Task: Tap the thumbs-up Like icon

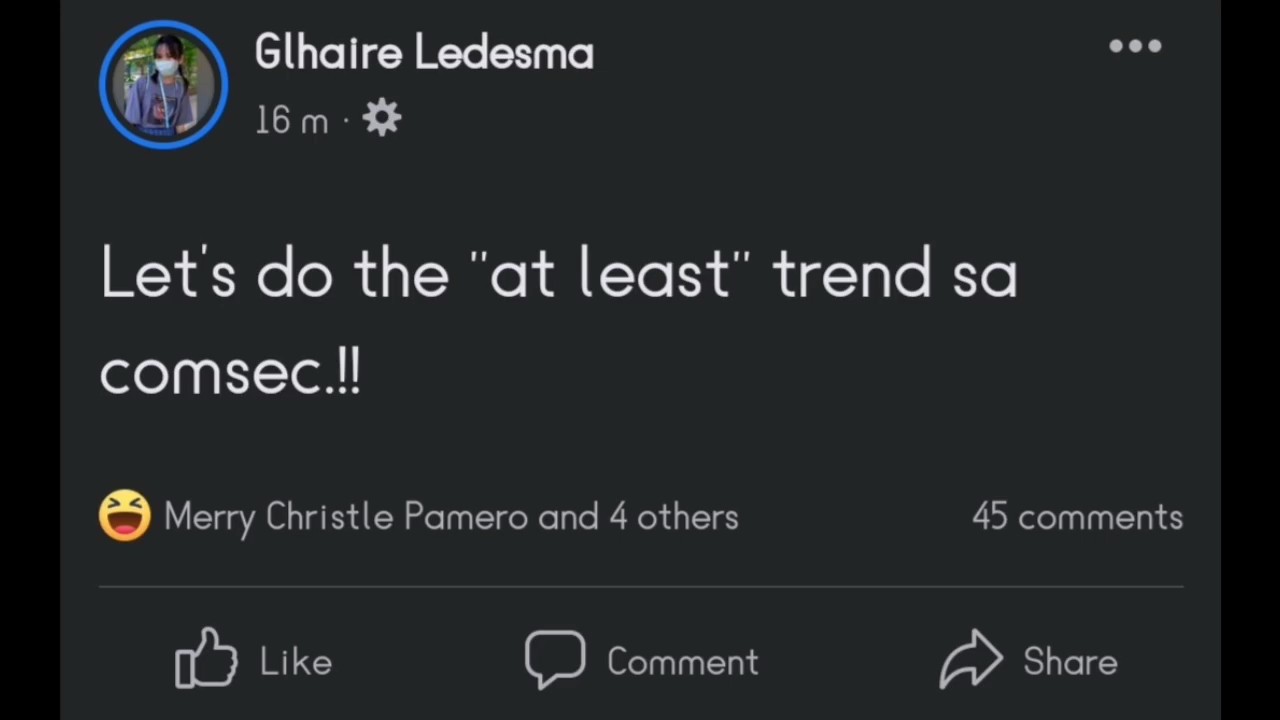Action: tap(206, 658)
